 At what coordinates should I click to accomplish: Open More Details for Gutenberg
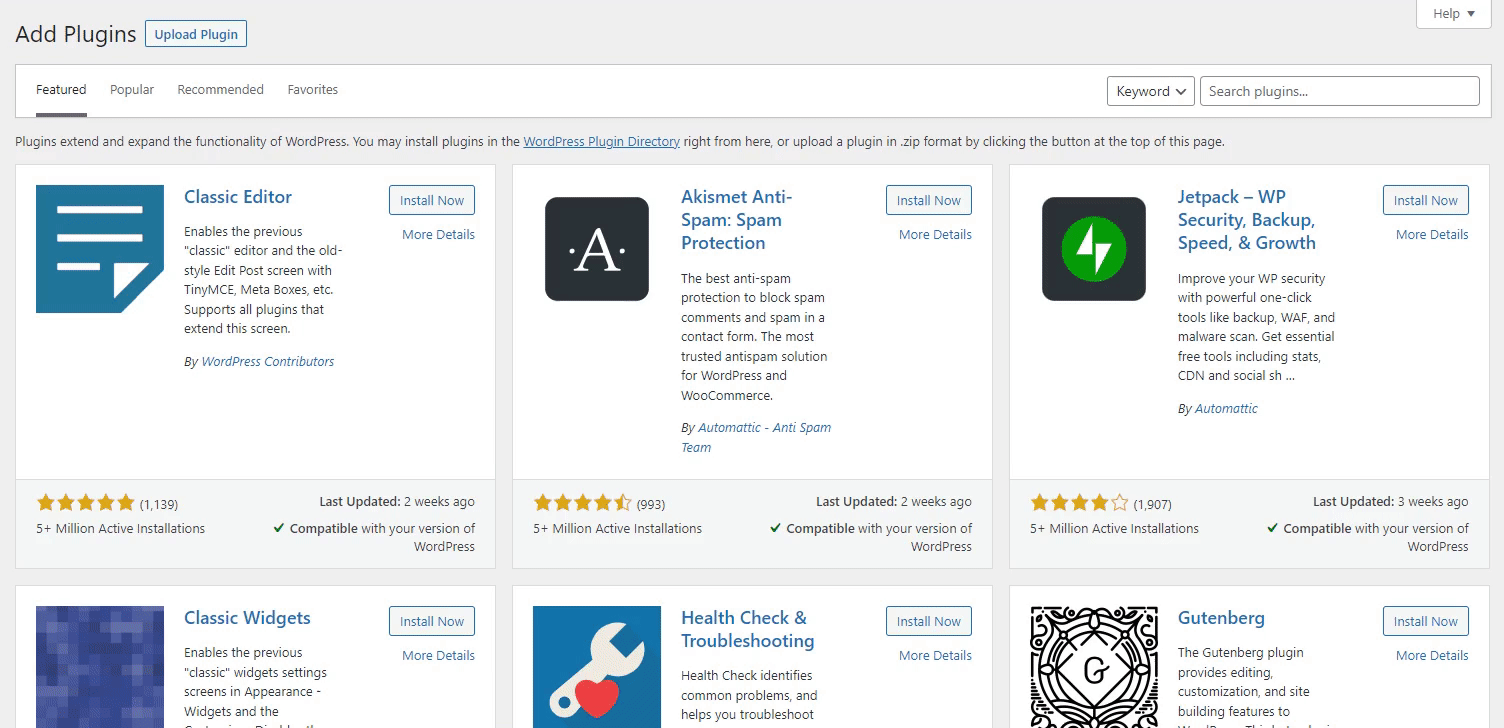(1432, 656)
